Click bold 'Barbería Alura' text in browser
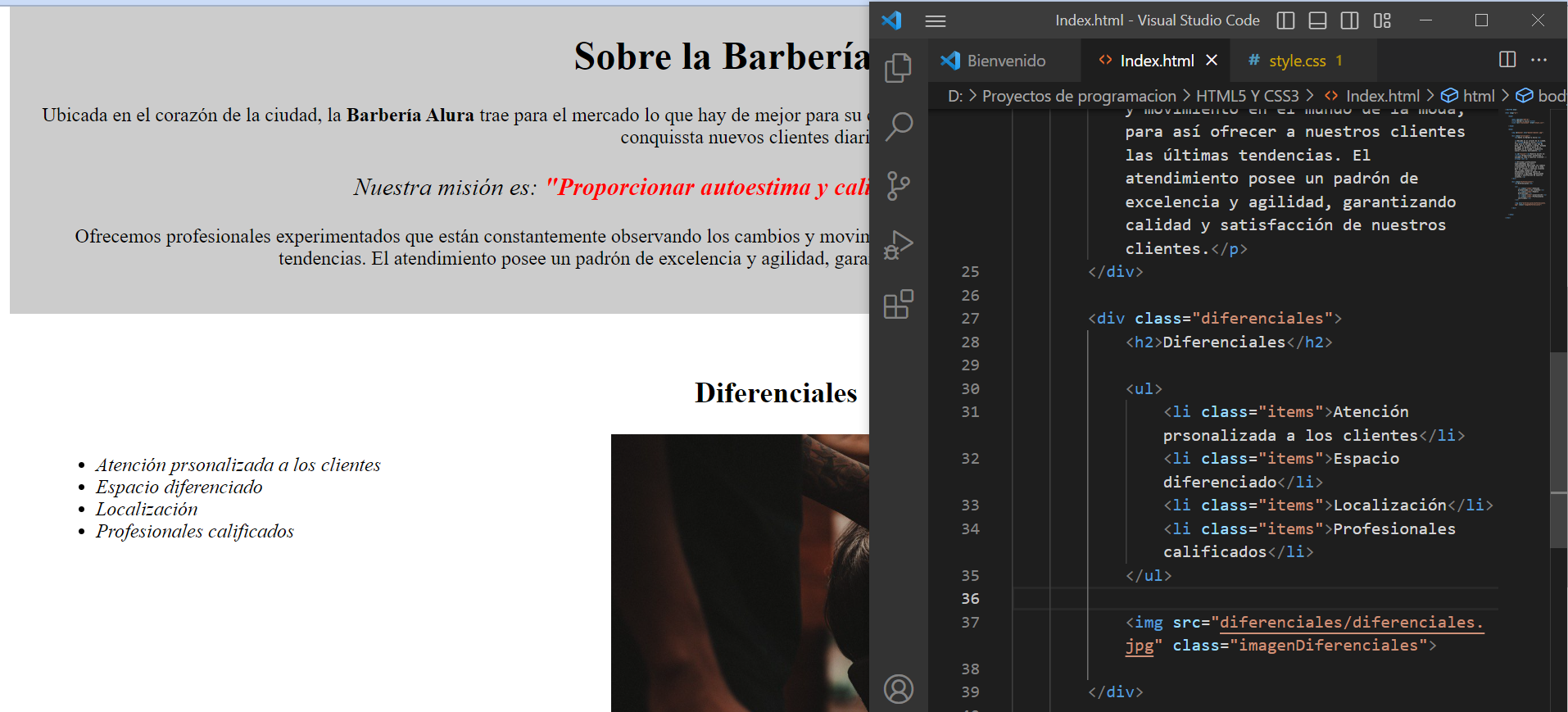1568x712 pixels. 410,115
